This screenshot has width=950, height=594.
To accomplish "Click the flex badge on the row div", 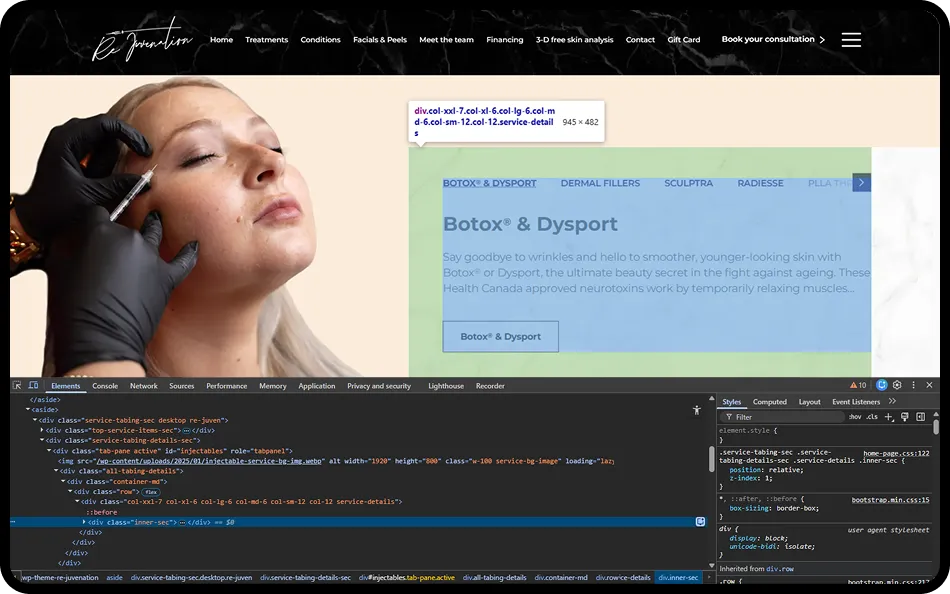I will [151, 492].
